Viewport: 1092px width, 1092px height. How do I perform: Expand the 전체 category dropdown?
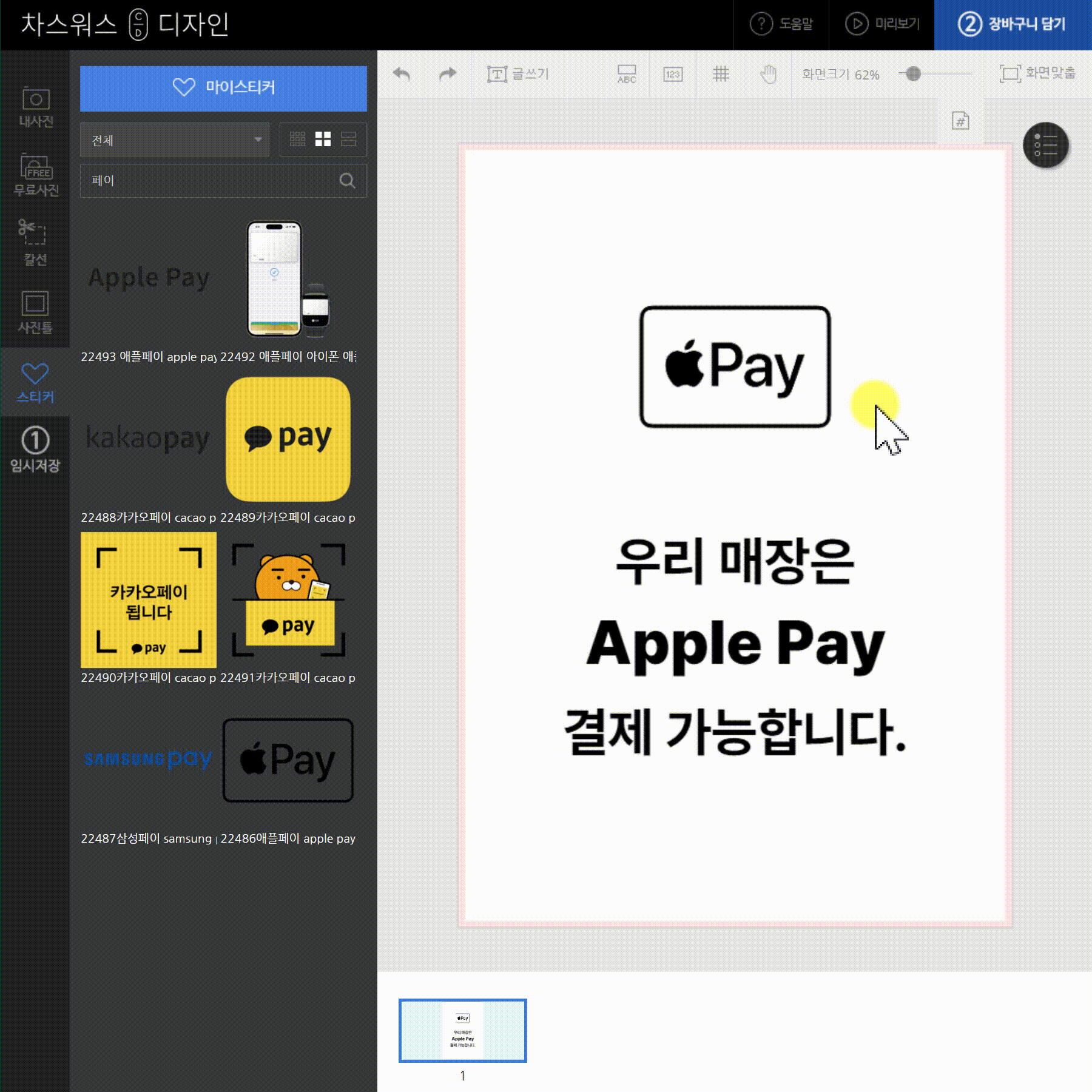(175, 140)
